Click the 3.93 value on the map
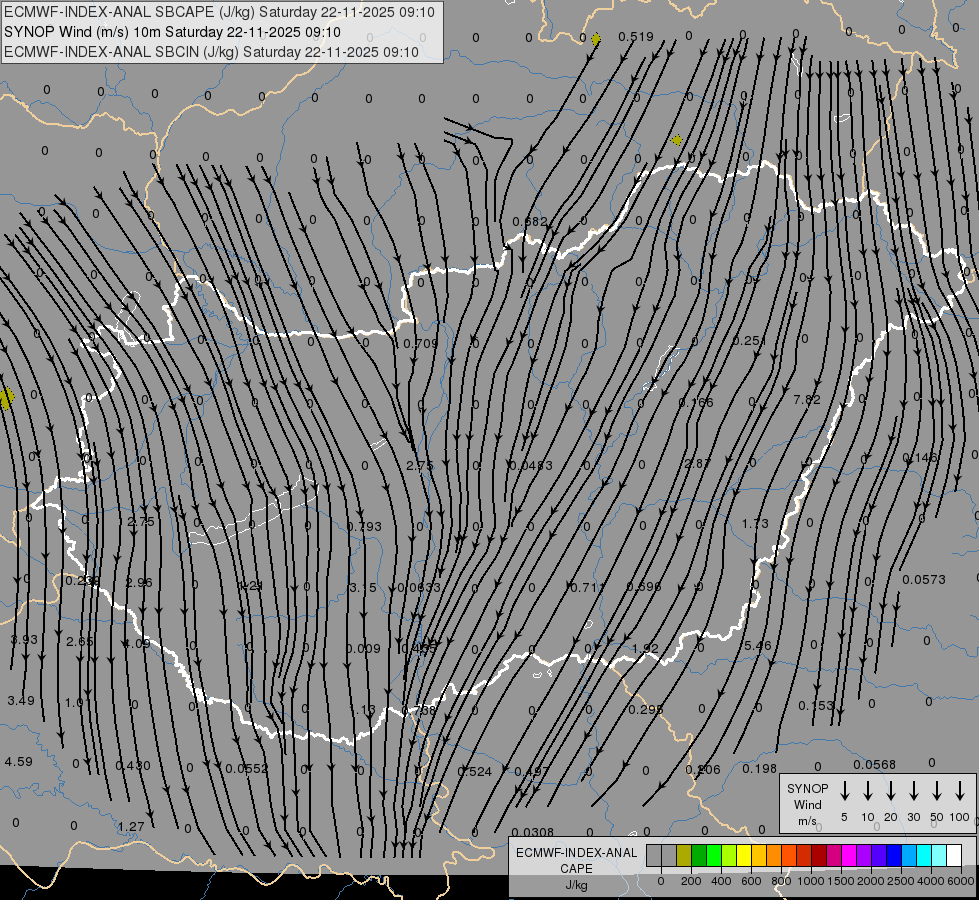The height and width of the screenshot is (900, 979). click(x=24, y=640)
